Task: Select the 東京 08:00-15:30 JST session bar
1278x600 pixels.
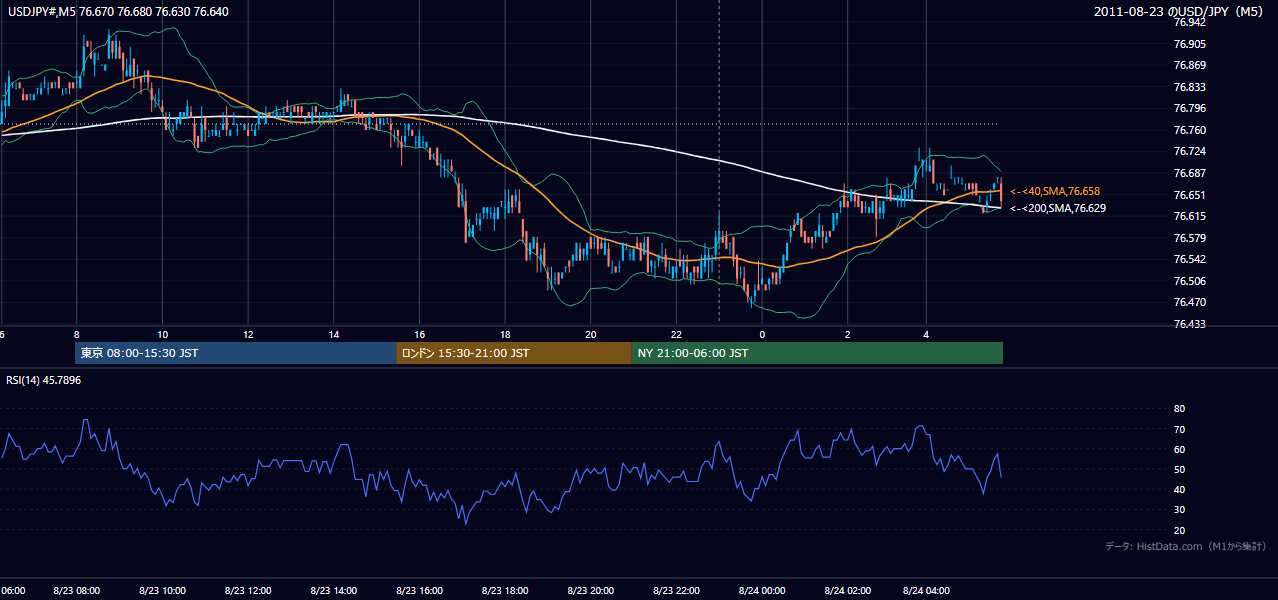Action: 236,353
